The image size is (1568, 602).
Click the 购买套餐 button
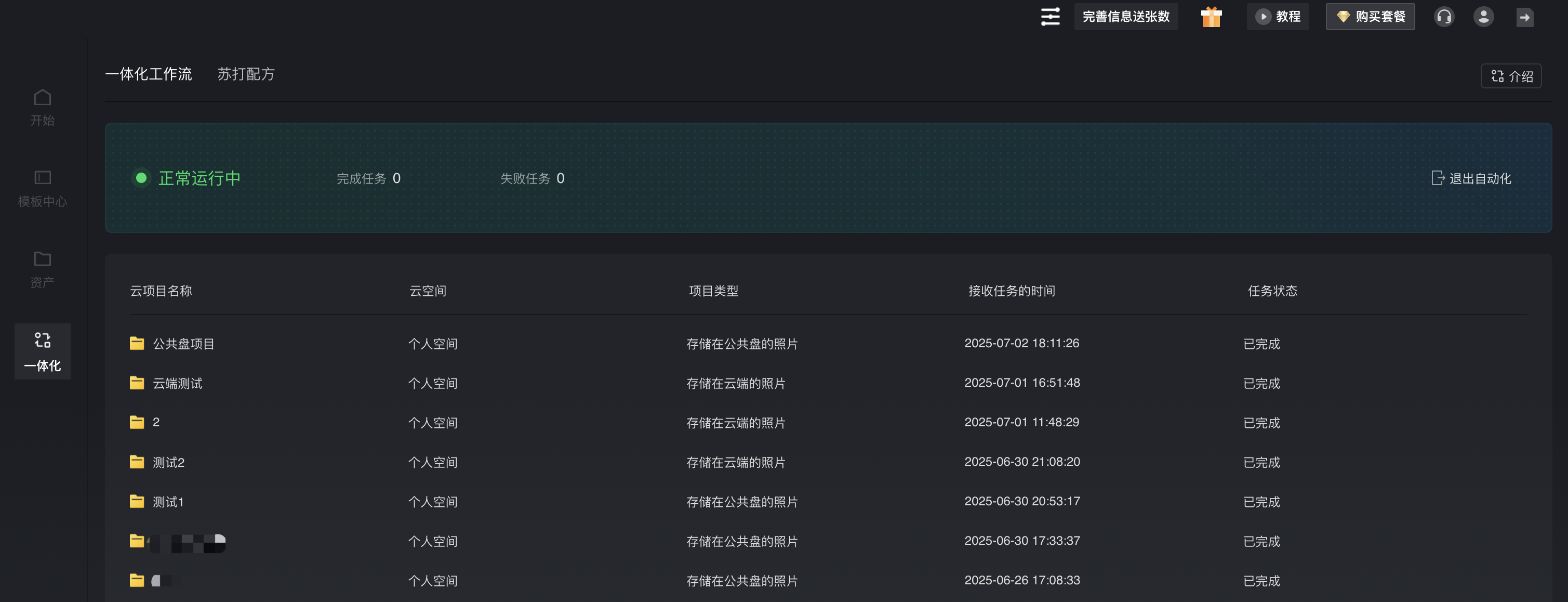[1370, 17]
